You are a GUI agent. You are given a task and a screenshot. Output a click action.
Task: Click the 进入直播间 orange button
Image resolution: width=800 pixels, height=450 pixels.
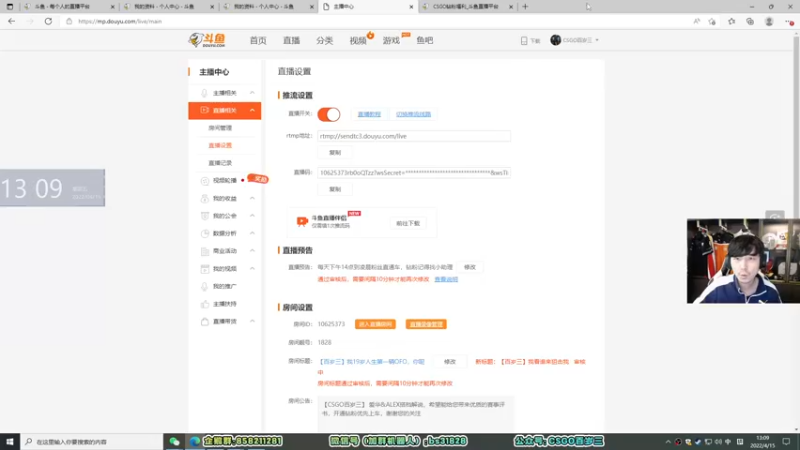point(375,324)
